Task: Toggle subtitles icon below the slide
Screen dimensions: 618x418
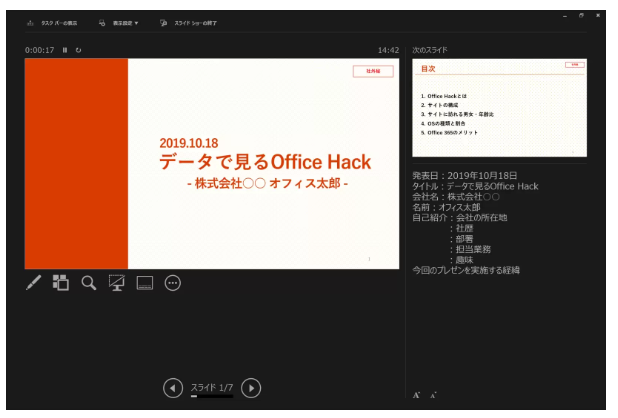Action: tap(144, 283)
